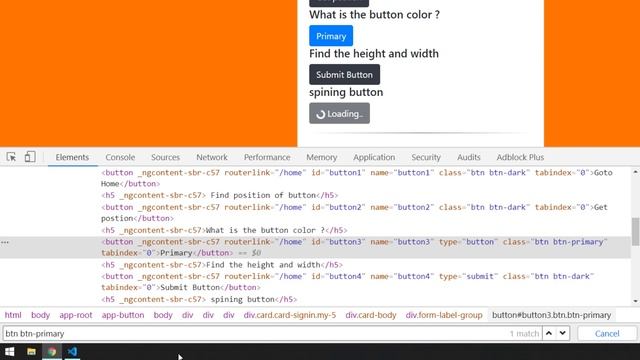
Task: Open the Elements tab
Action: (x=72, y=157)
